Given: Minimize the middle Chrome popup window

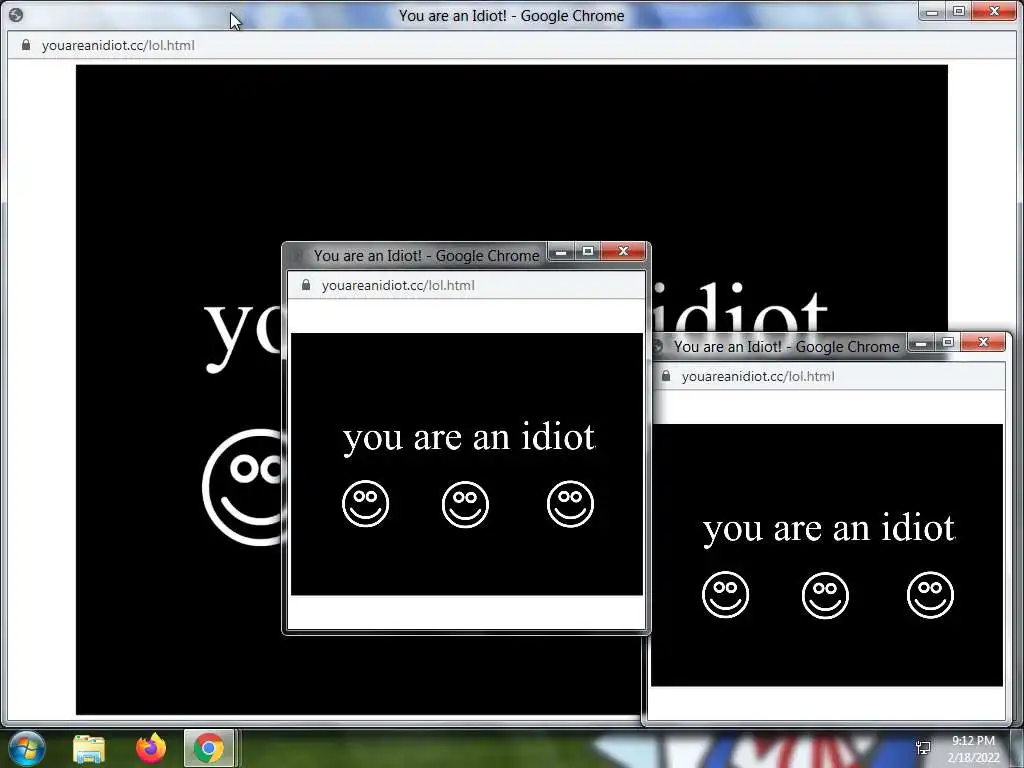Looking at the screenshot, I should (560, 251).
